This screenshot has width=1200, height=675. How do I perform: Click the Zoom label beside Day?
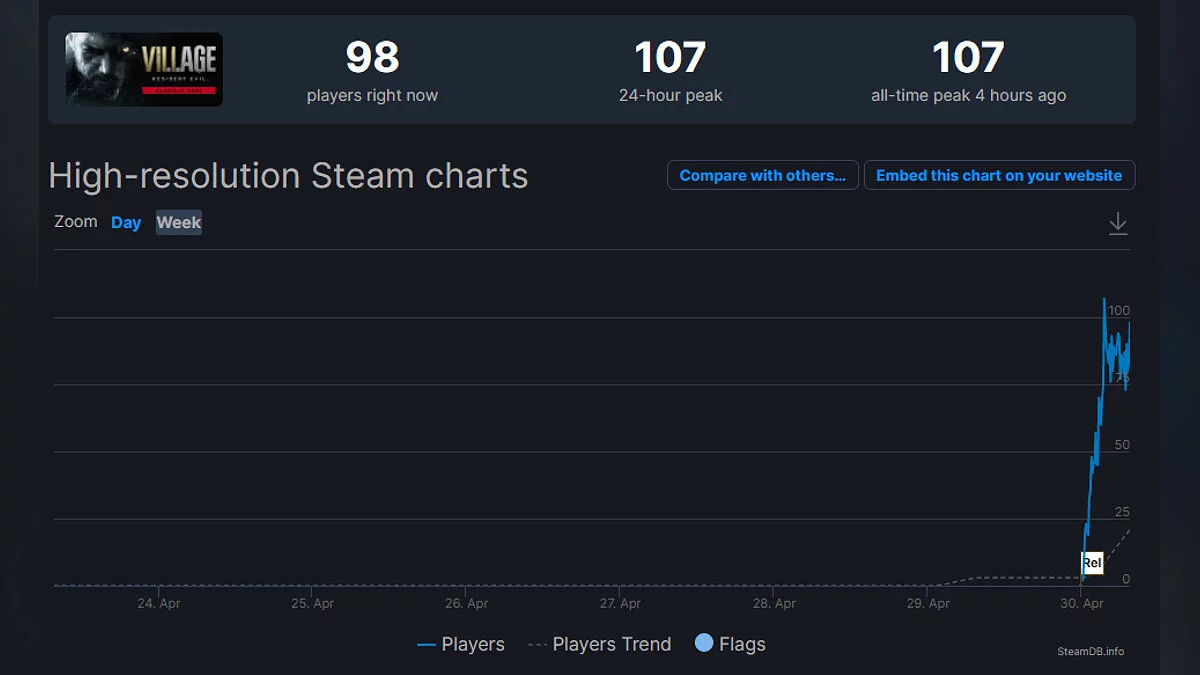pyautogui.click(x=76, y=221)
